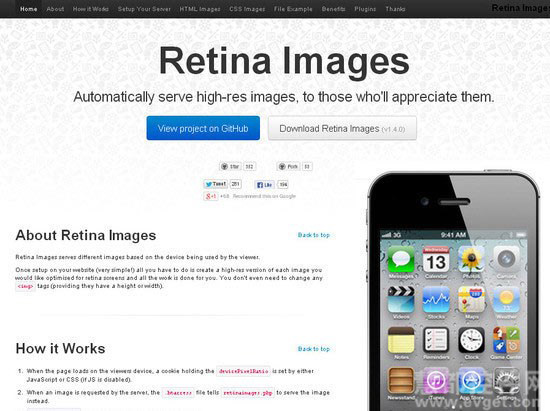Click the GitHub Fork button

(288, 167)
